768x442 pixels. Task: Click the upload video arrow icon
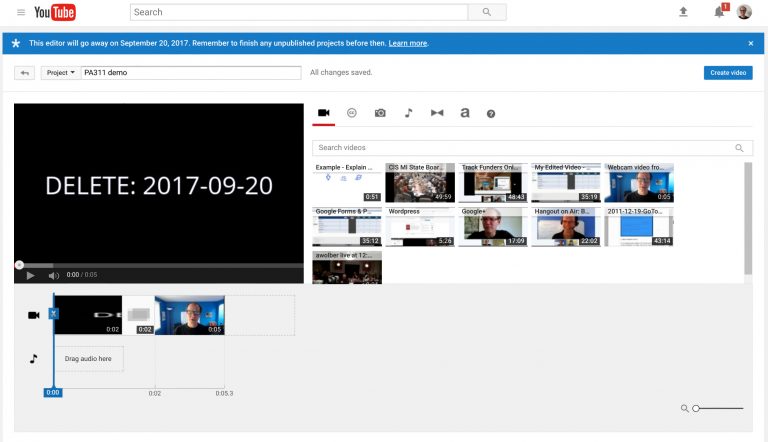click(x=684, y=12)
